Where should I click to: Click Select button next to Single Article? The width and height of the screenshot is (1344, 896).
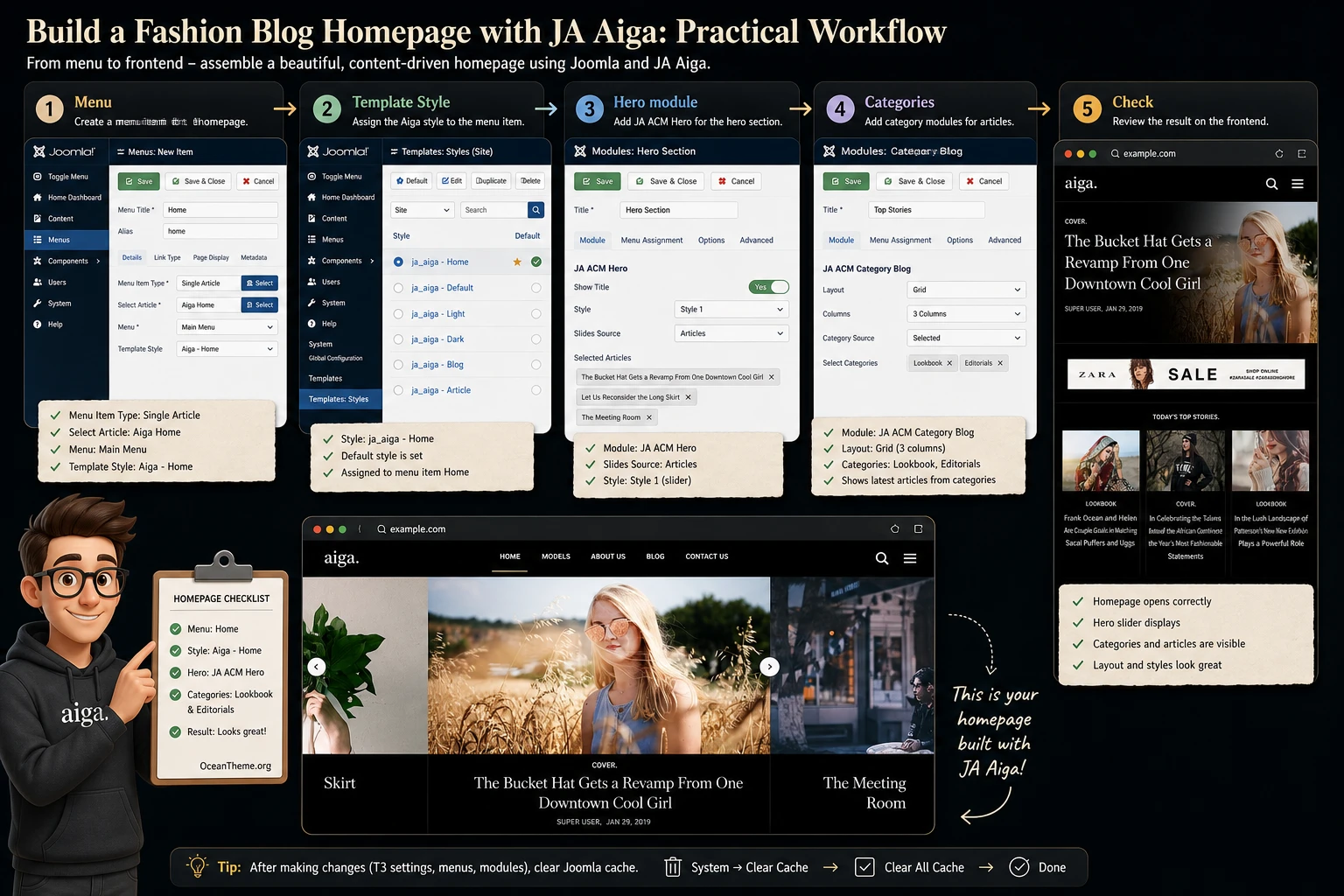click(x=260, y=283)
